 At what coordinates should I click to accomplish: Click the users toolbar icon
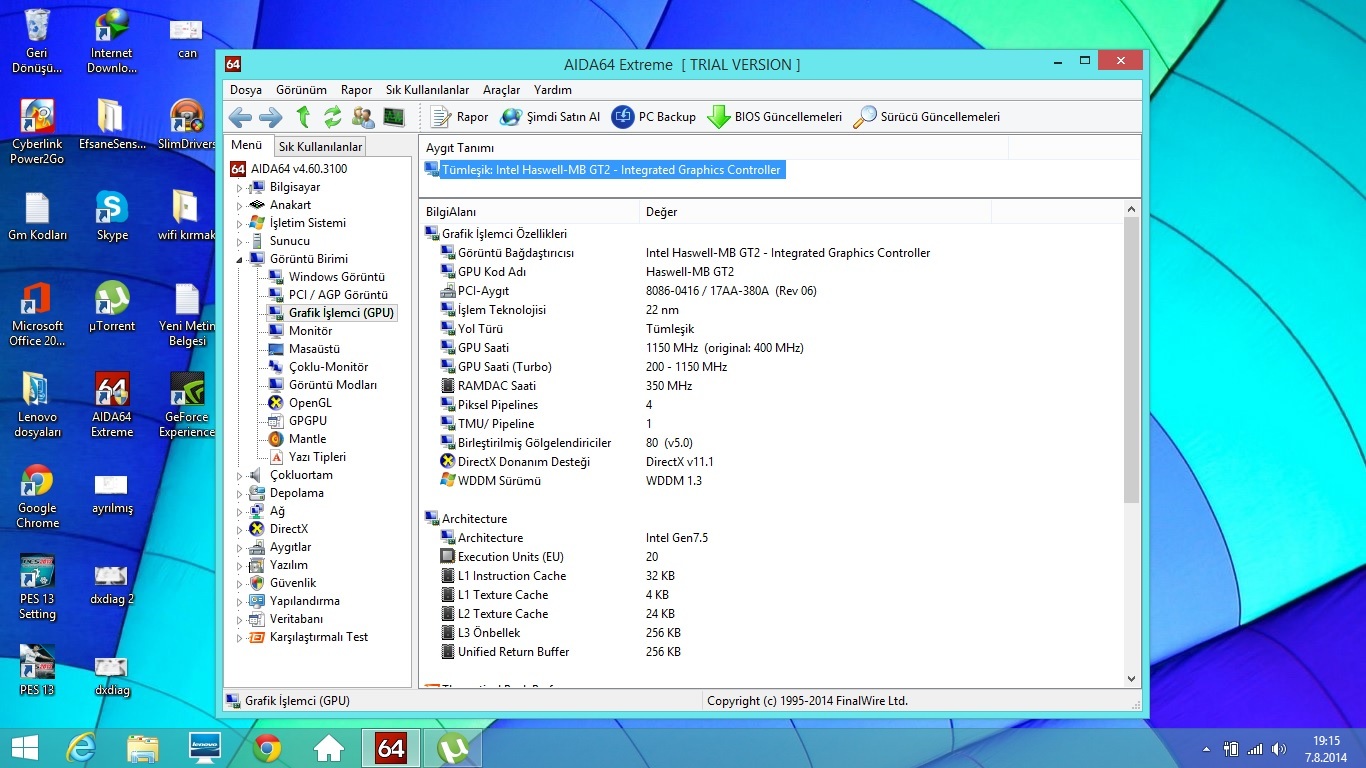click(363, 117)
